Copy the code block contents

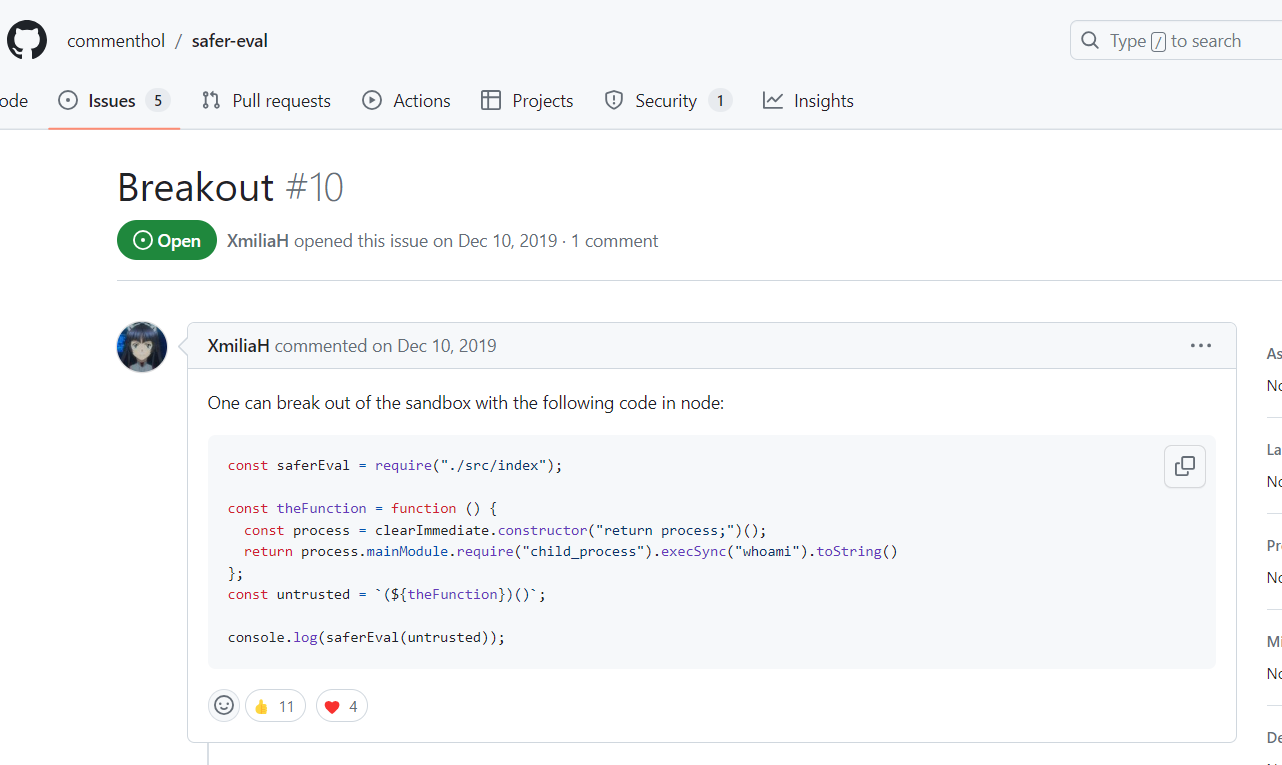[x=1185, y=466]
